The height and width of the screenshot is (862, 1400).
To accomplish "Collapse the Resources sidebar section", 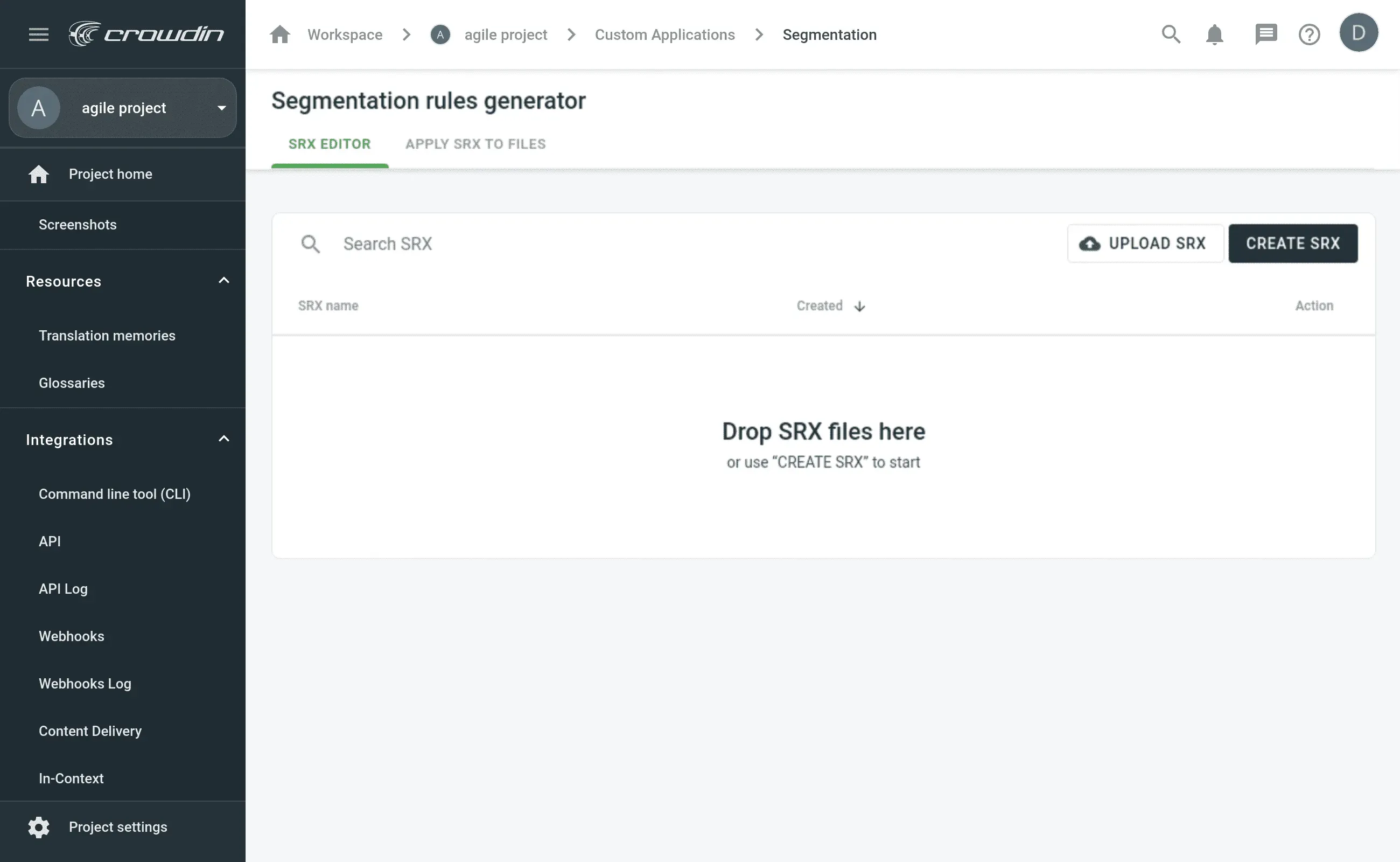I will coord(223,281).
